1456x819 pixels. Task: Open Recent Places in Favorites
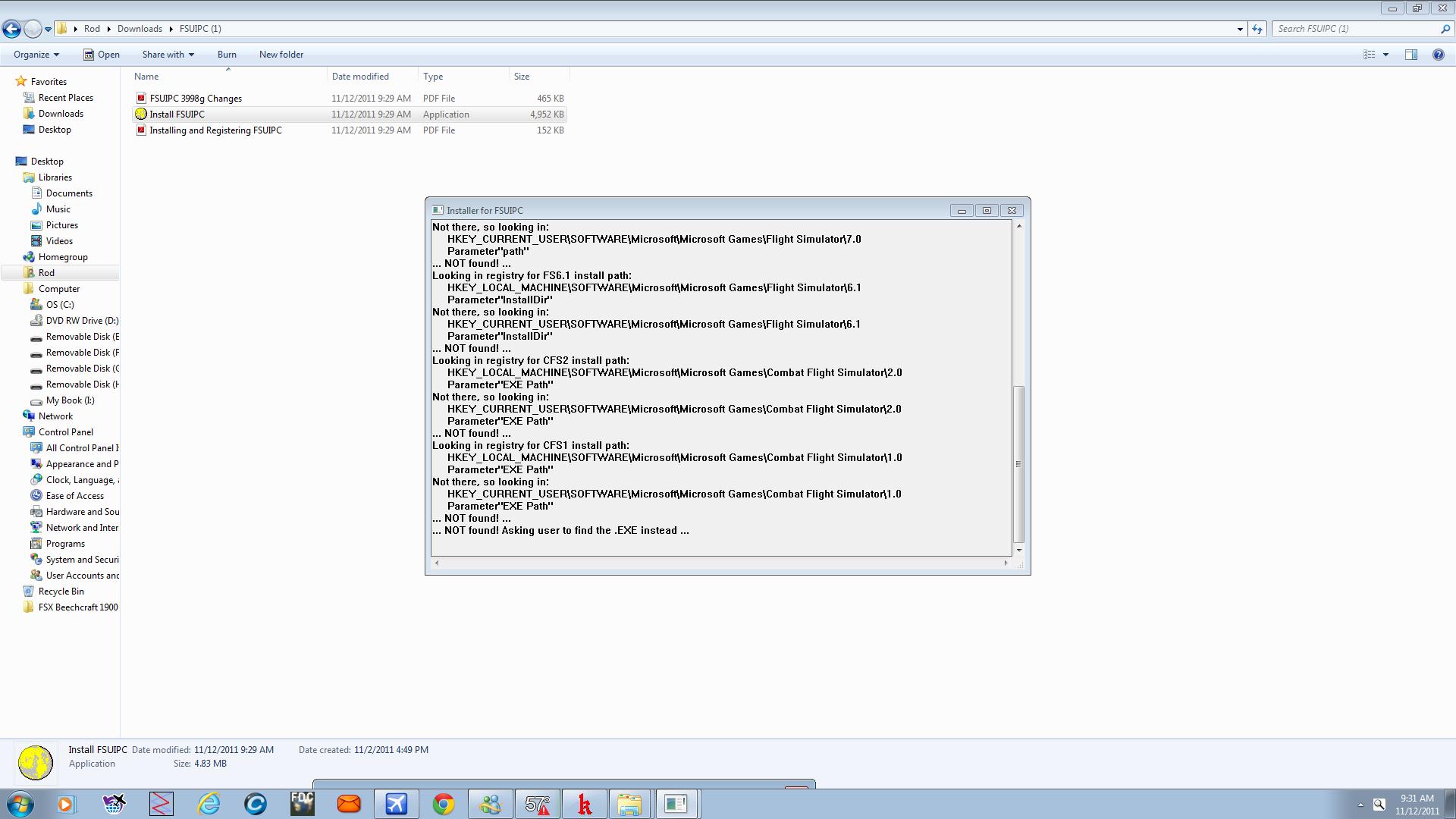65,98
